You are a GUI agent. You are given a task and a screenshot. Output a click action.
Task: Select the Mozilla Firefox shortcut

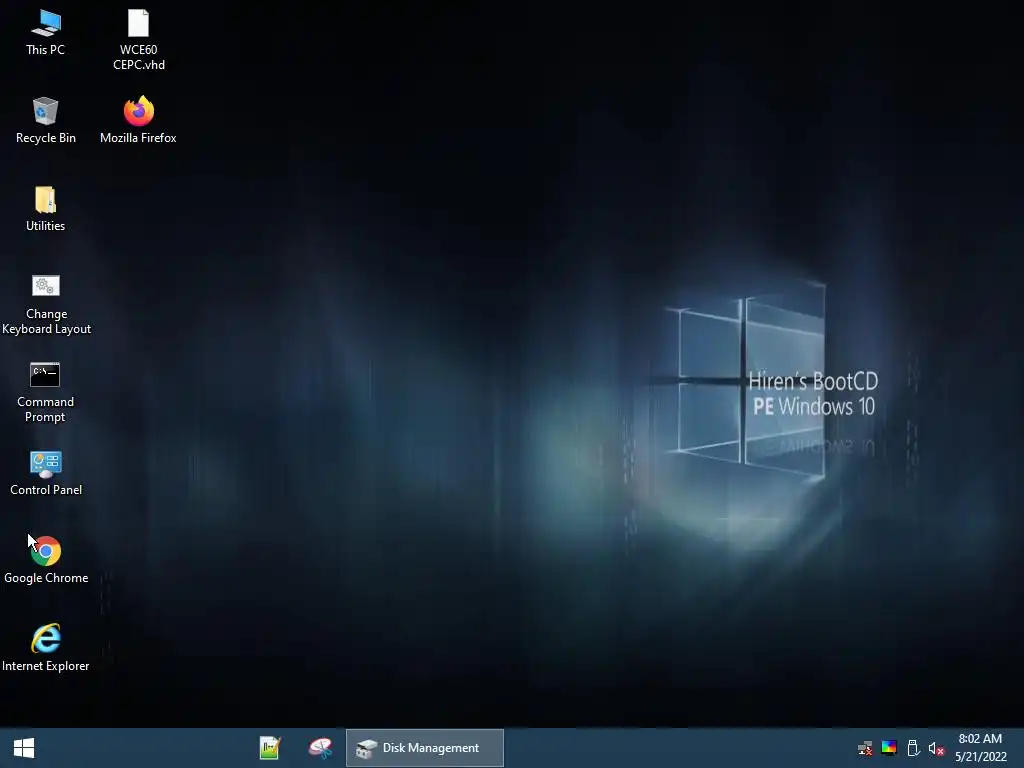click(138, 121)
